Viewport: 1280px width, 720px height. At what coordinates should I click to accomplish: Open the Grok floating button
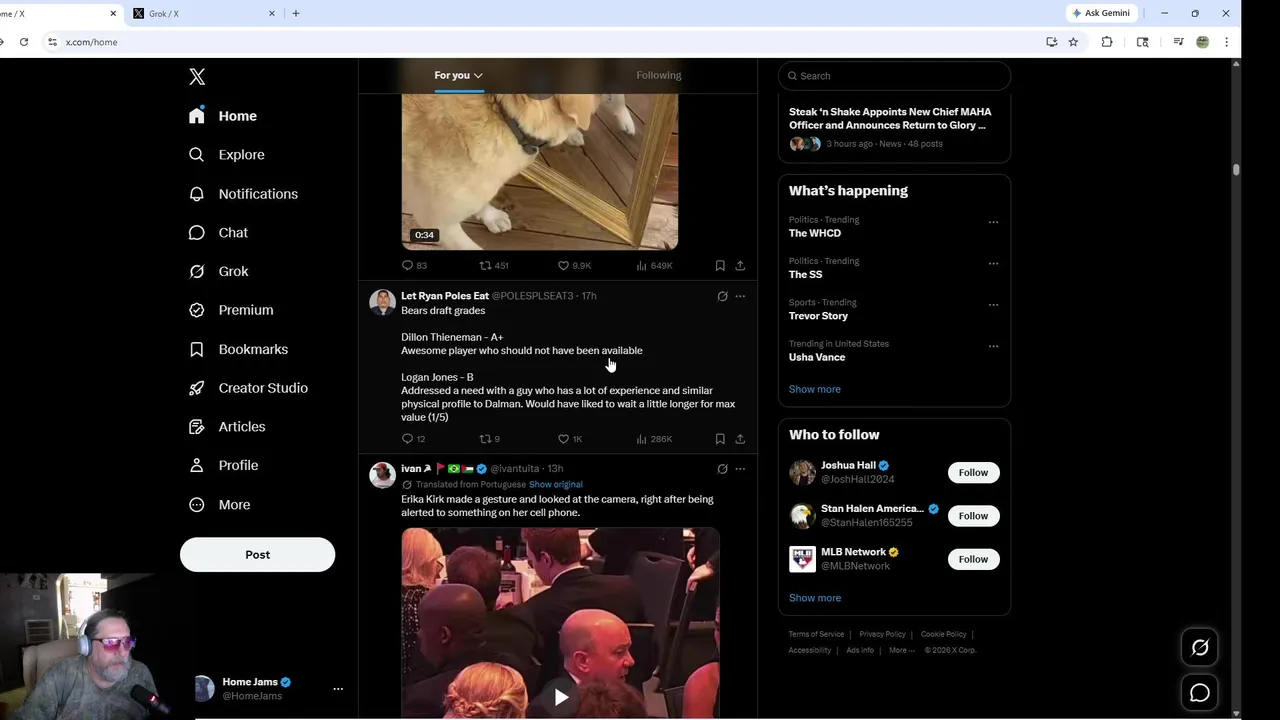(1200, 648)
